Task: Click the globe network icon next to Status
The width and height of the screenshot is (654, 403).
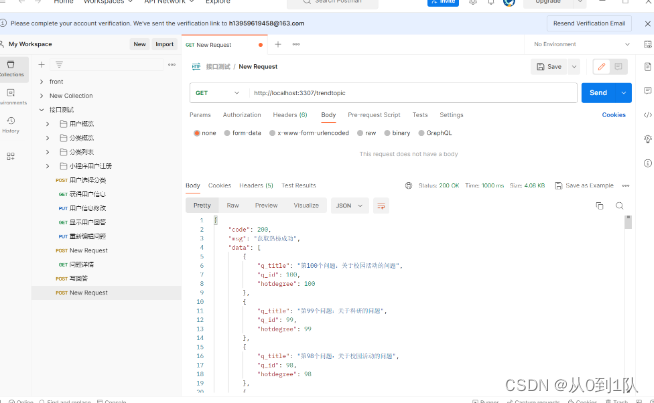Action: tap(408, 186)
